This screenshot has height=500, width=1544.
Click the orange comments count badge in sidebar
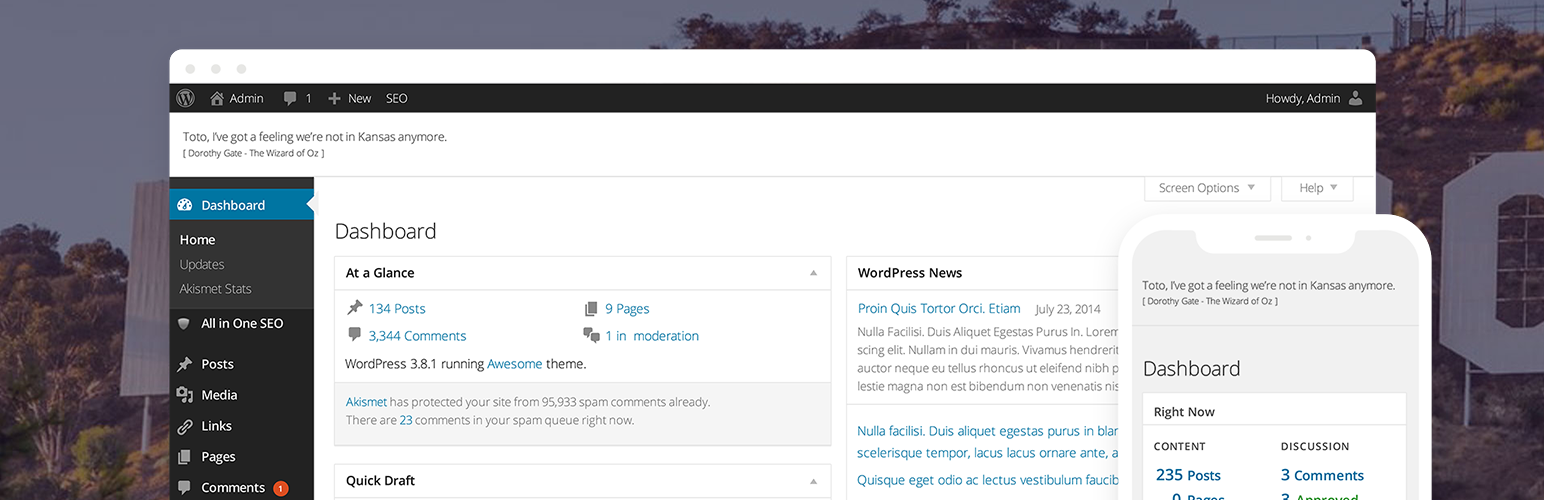pos(281,489)
